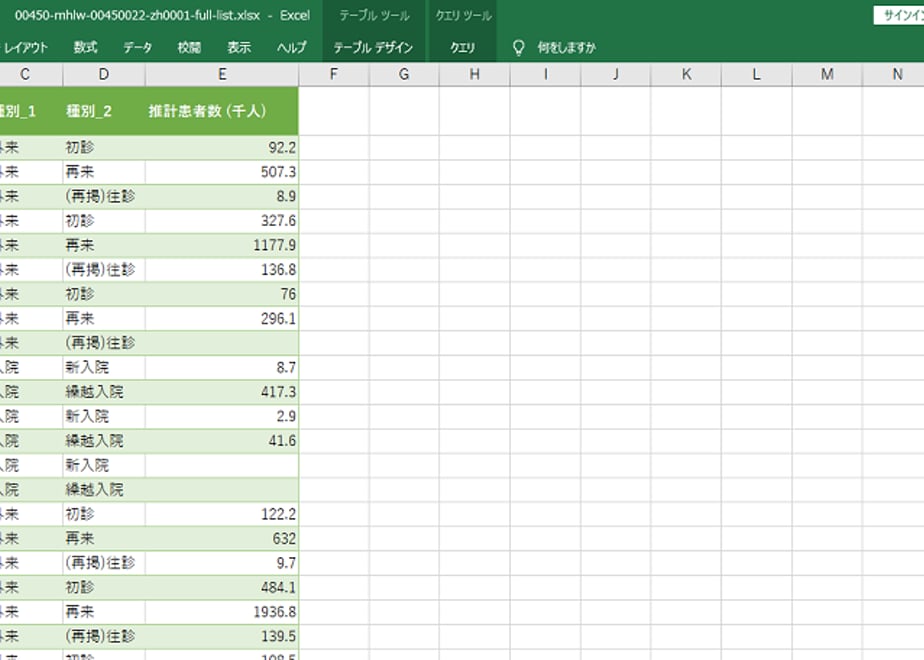Select the cell with value 507.3
Screen dimensions: 924x660
(222, 172)
